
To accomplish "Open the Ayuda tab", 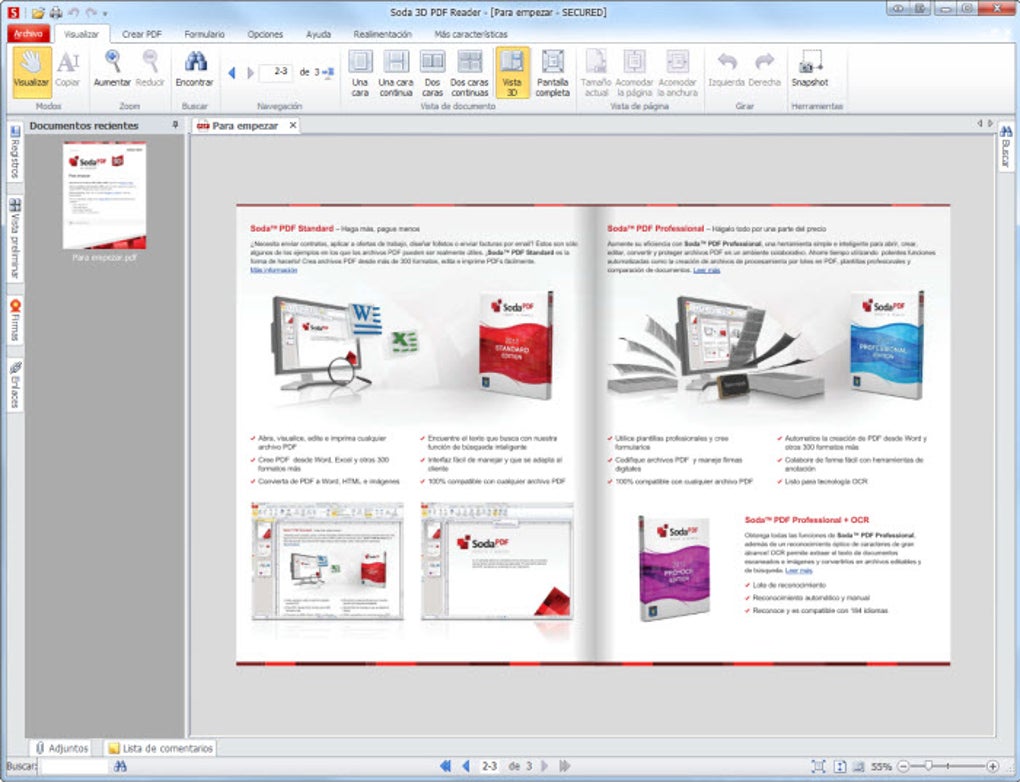I will [x=318, y=34].
